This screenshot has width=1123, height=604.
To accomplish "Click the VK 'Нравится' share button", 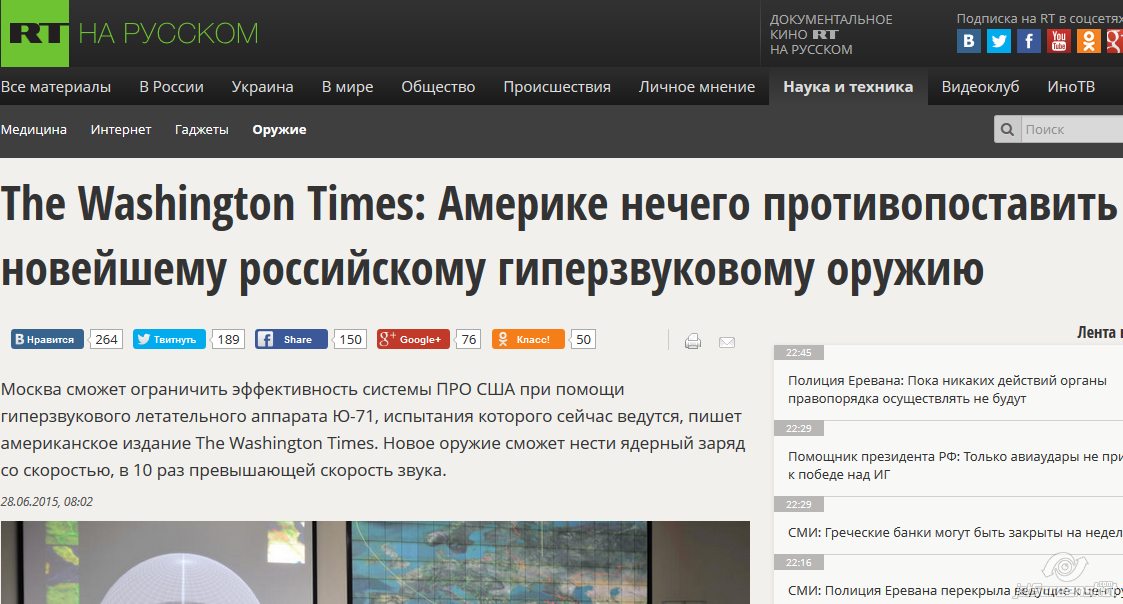I will (x=47, y=339).
